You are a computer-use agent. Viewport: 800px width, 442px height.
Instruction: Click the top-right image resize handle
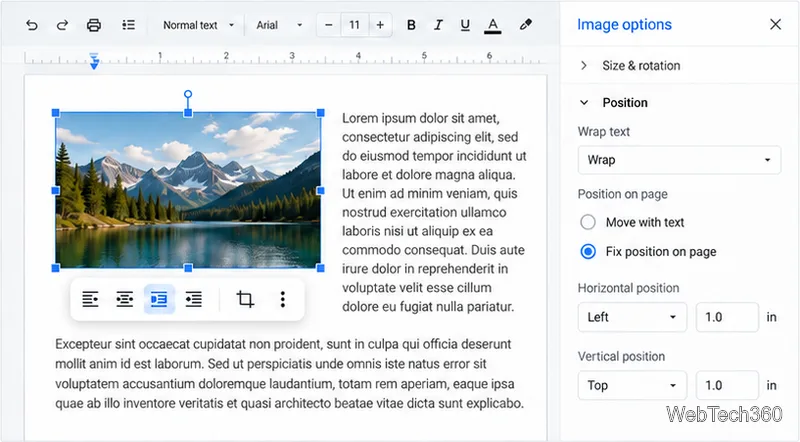coord(320,113)
